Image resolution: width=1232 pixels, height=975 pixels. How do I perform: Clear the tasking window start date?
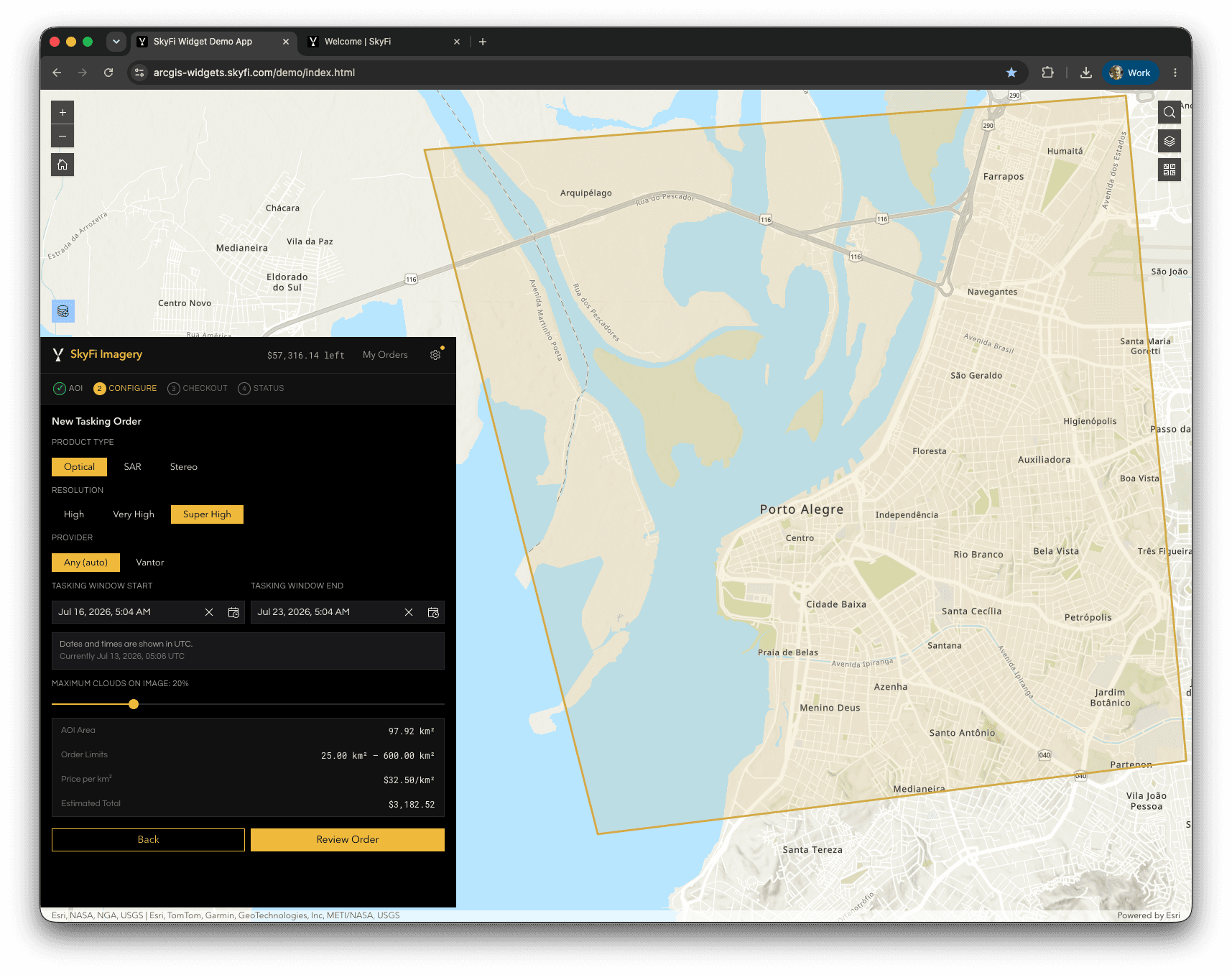pos(209,612)
